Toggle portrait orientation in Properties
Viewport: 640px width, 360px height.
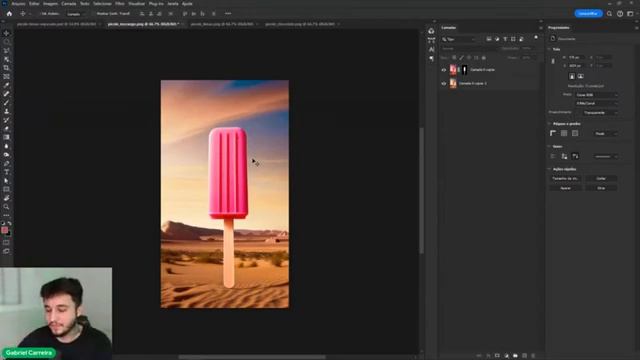(x=572, y=76)
